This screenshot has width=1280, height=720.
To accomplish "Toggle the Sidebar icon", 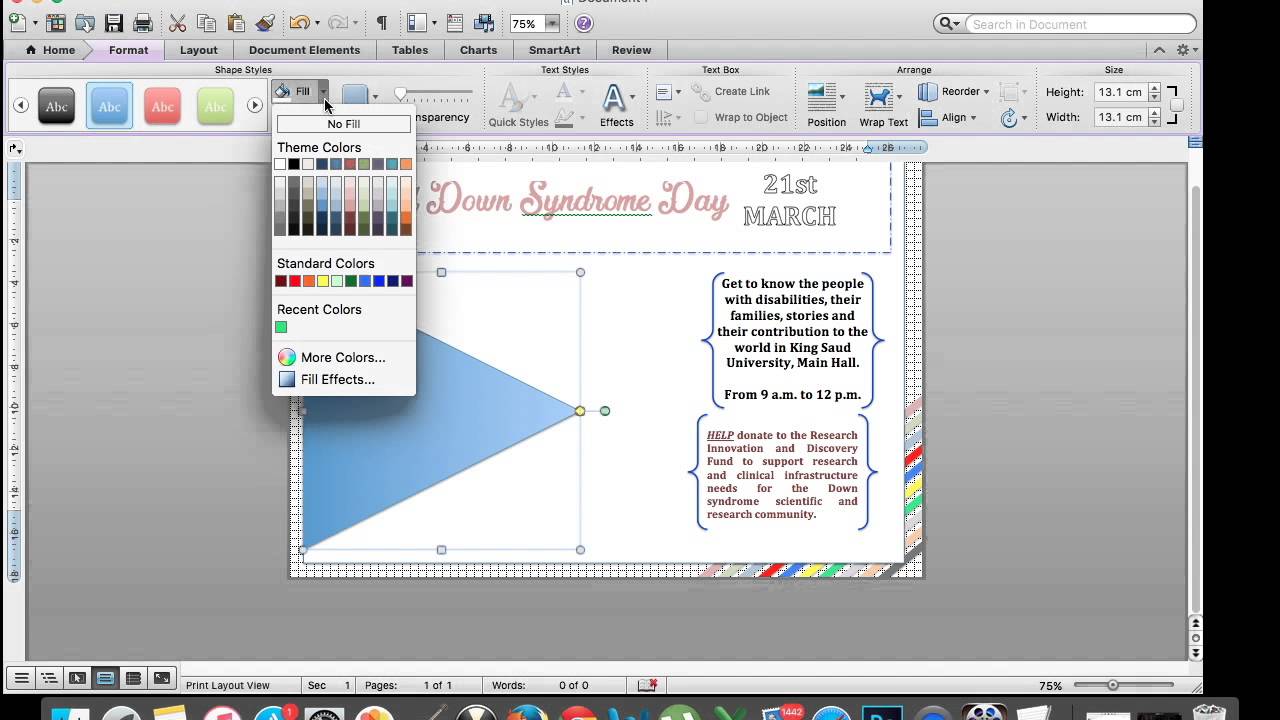I will [418, 22].
